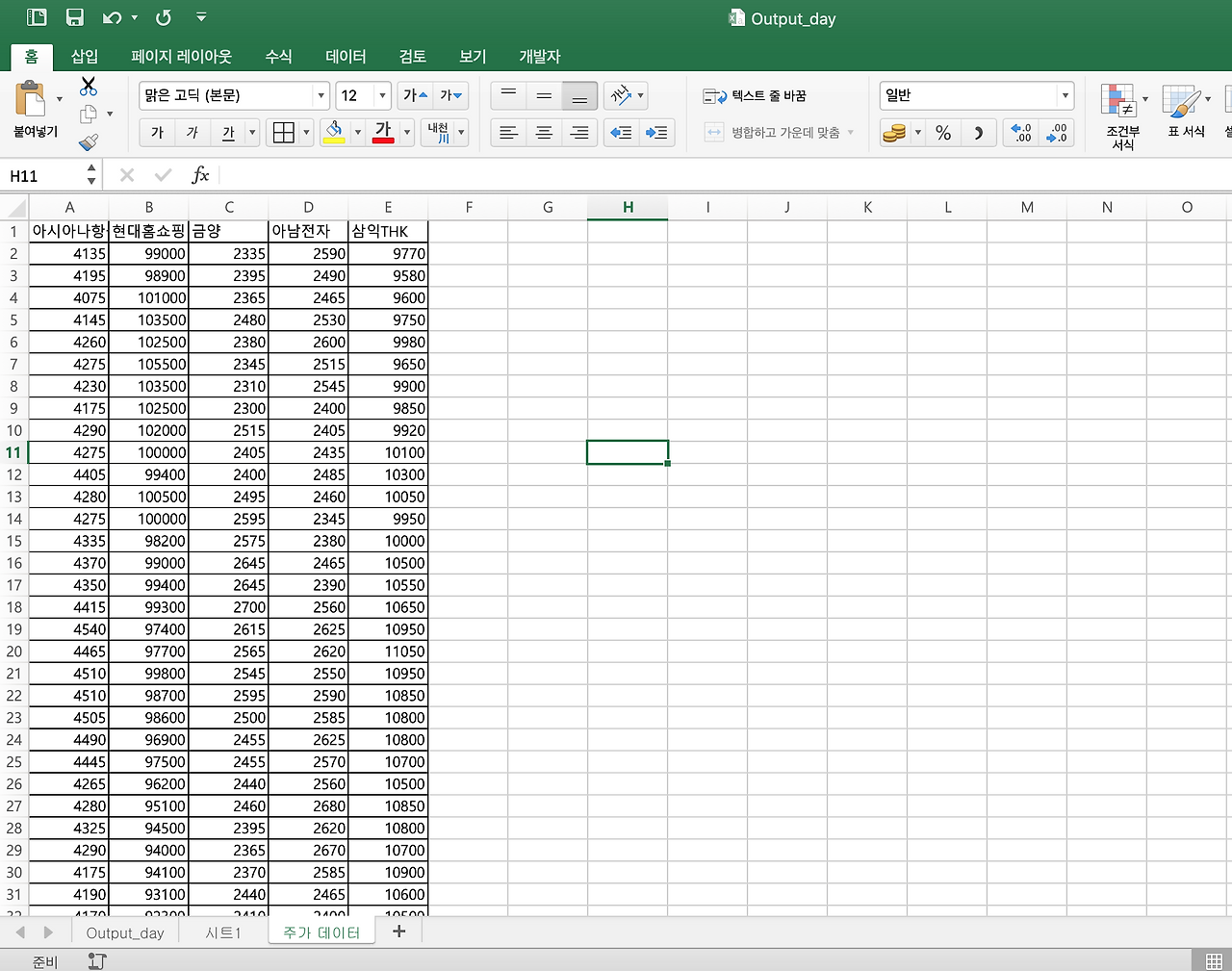Click the macro record icon in the status bar
The image size is (1232, 971).
96,960
